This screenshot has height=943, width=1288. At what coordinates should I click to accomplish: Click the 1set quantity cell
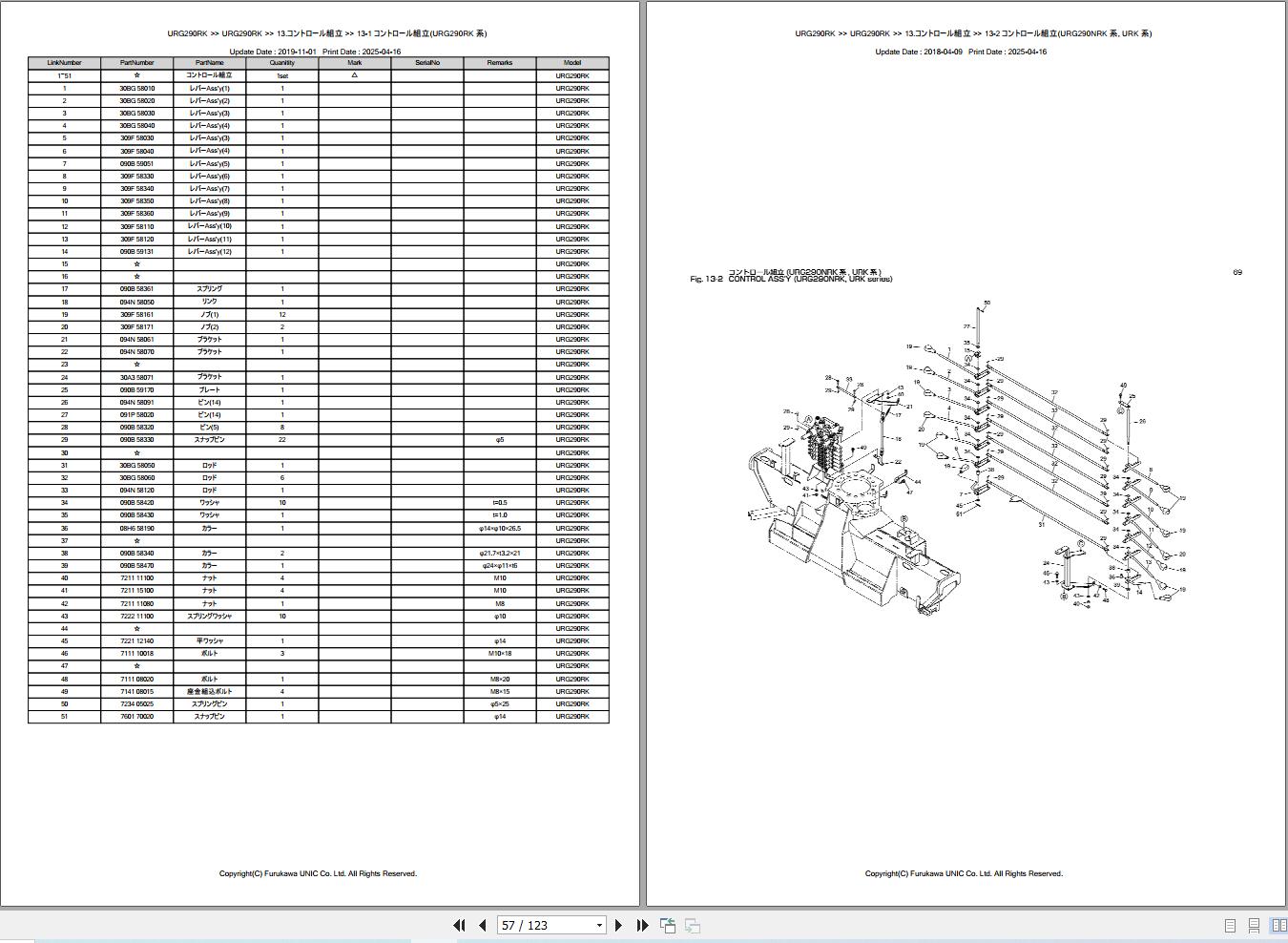tap(282, 75)
